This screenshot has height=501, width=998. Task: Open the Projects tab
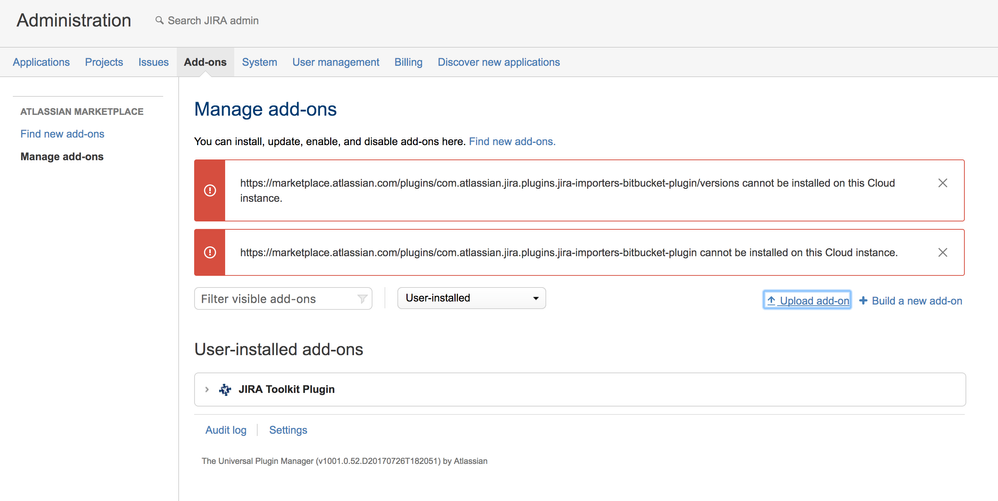104,62
